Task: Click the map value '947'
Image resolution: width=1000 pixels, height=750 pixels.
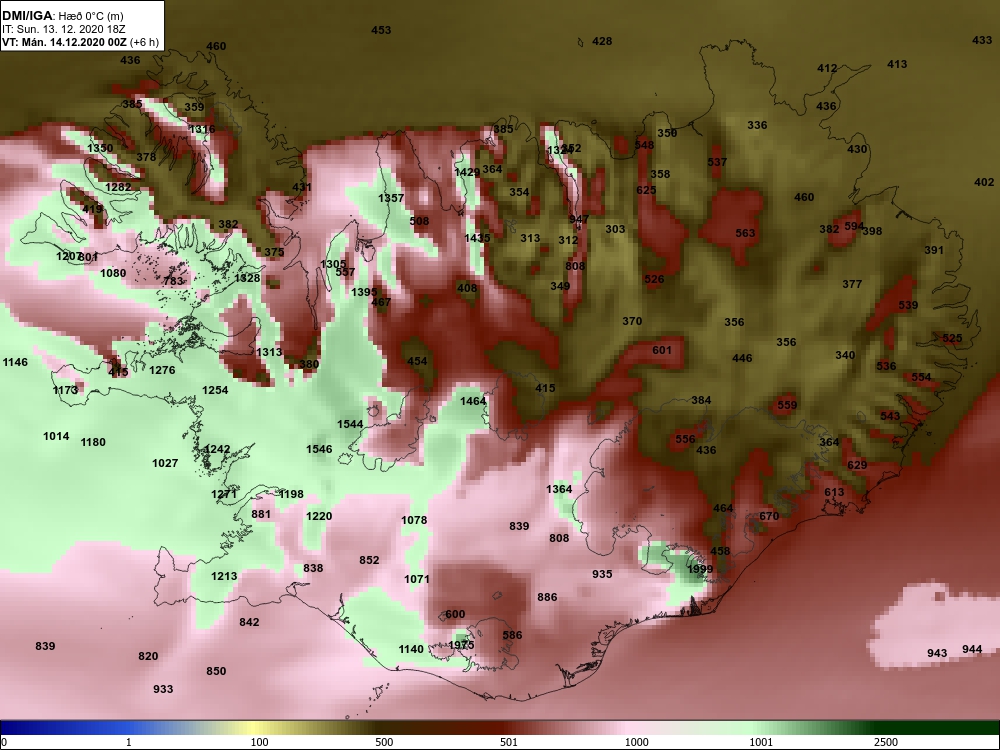Action: (579, 219)
